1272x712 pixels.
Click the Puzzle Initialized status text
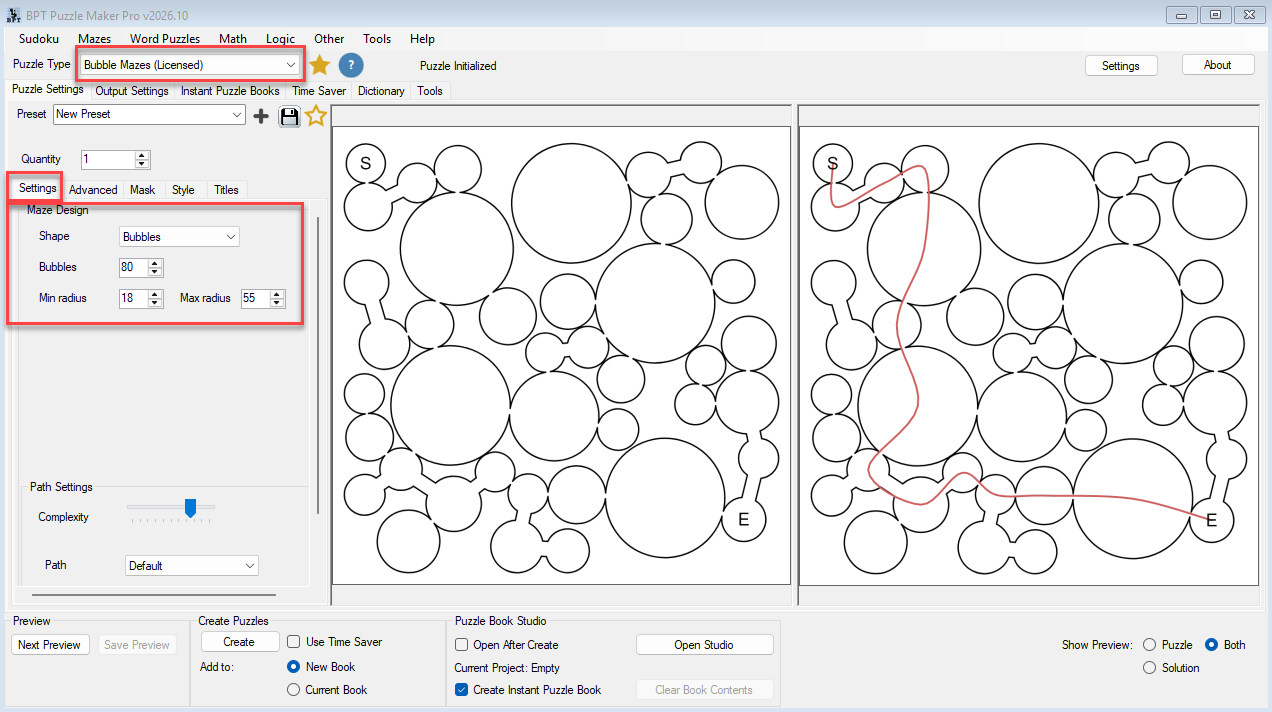point(458,66)
